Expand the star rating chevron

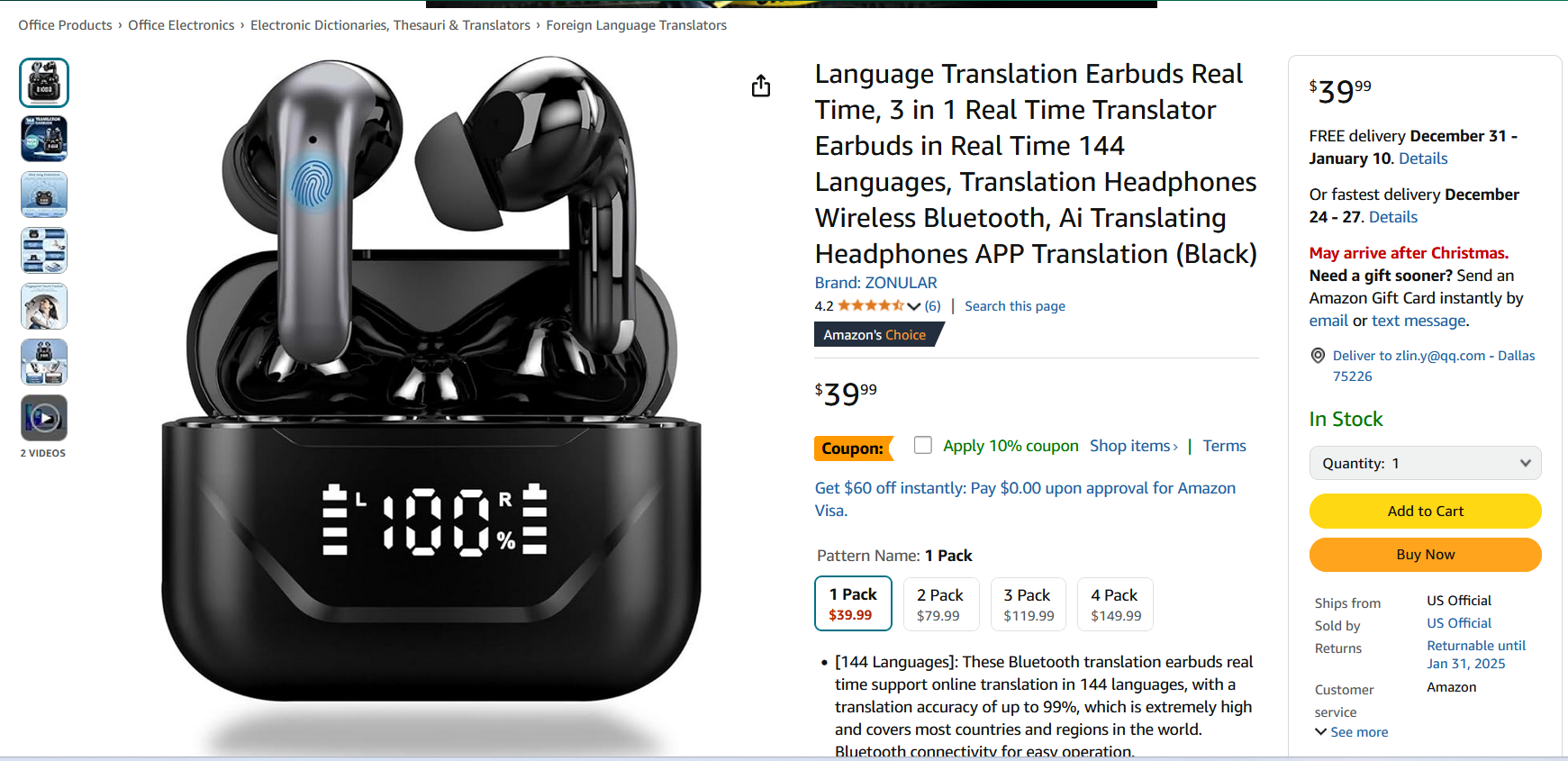(x=913, y=306)
